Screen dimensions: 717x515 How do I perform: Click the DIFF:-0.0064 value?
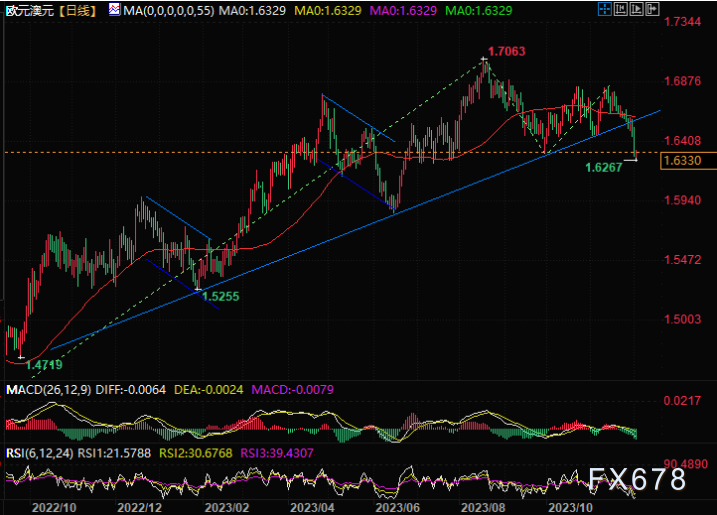[131, 390]
